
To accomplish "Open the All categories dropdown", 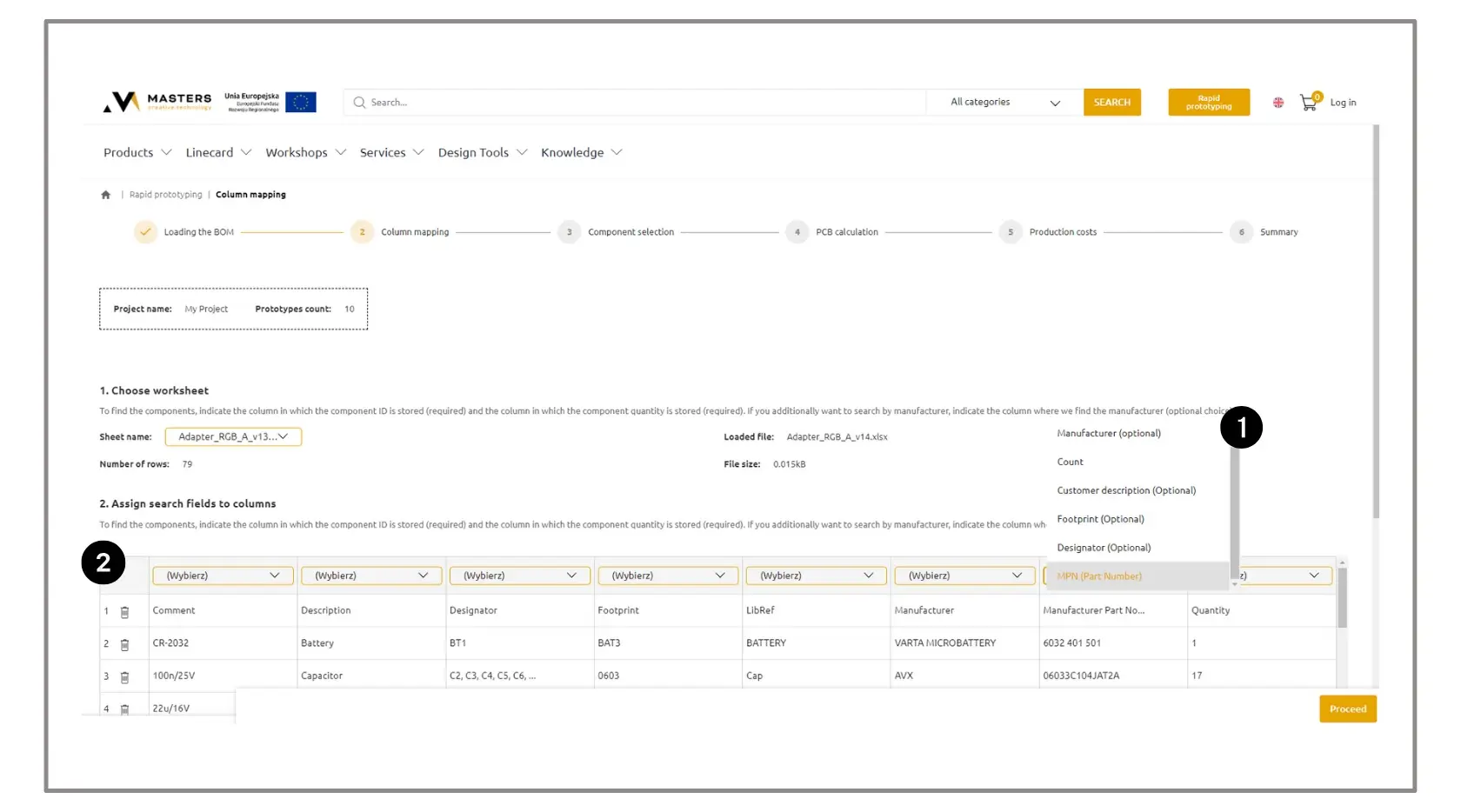I will point(1004,103).
